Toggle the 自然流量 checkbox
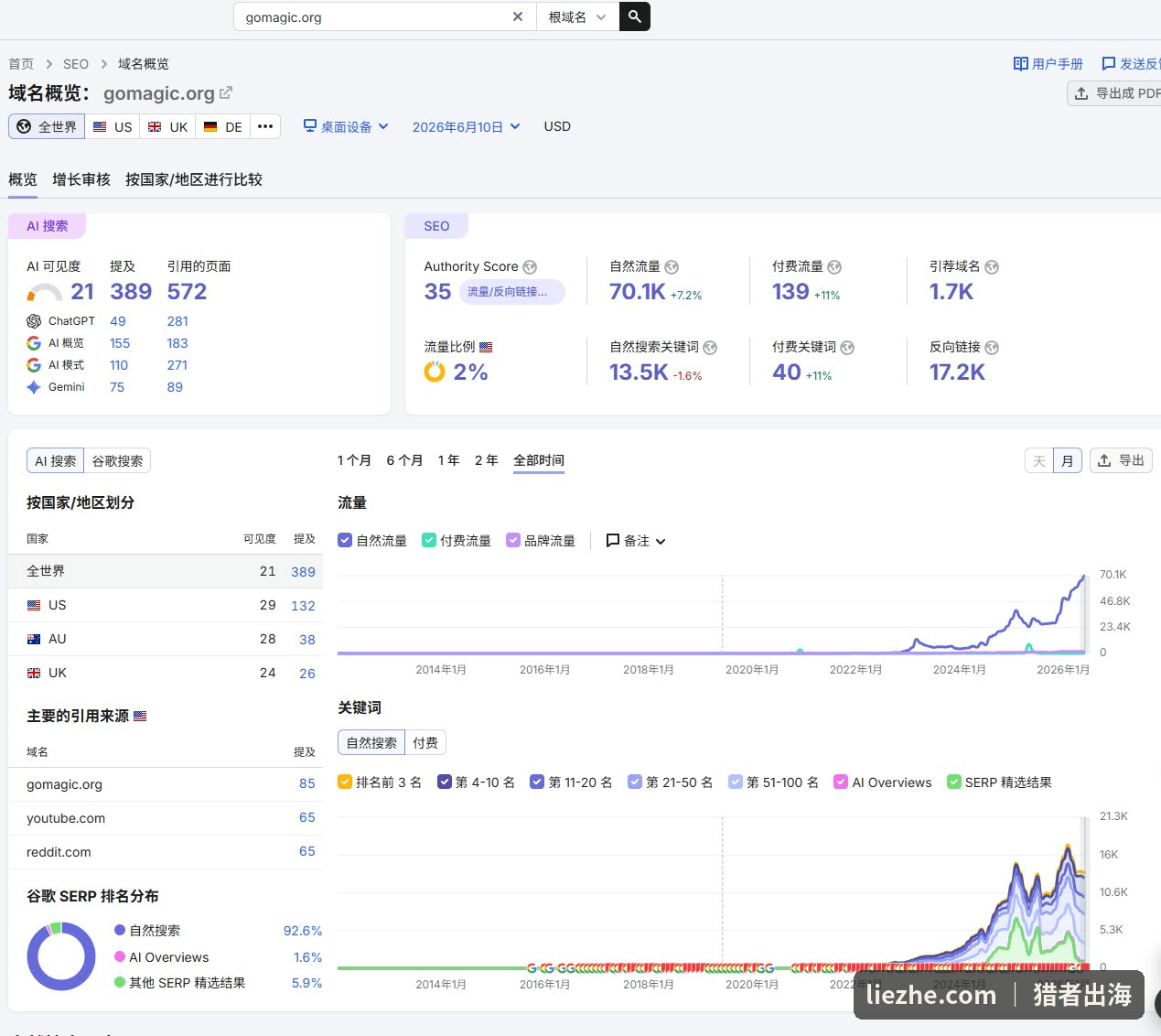 tap(345, 540)
